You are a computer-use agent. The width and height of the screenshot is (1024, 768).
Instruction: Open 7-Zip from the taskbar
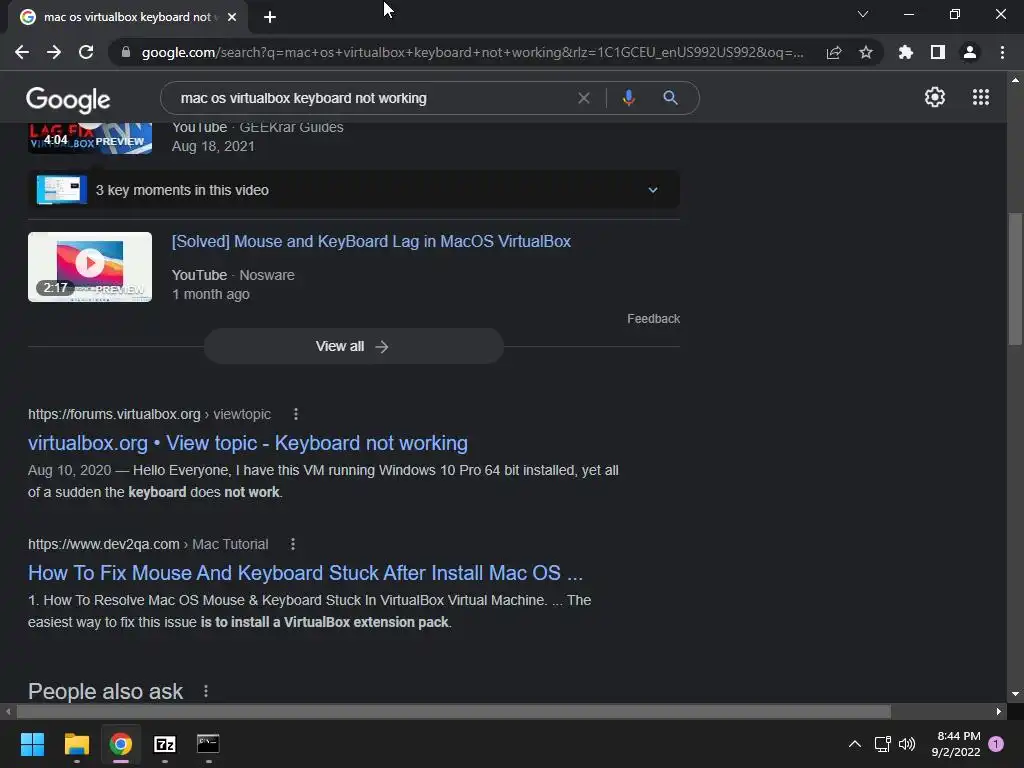point(165,744)
